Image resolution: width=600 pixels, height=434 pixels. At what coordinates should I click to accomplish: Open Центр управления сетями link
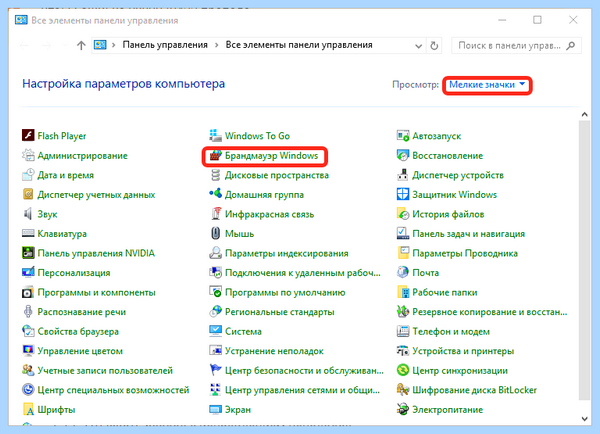(302, 390)
